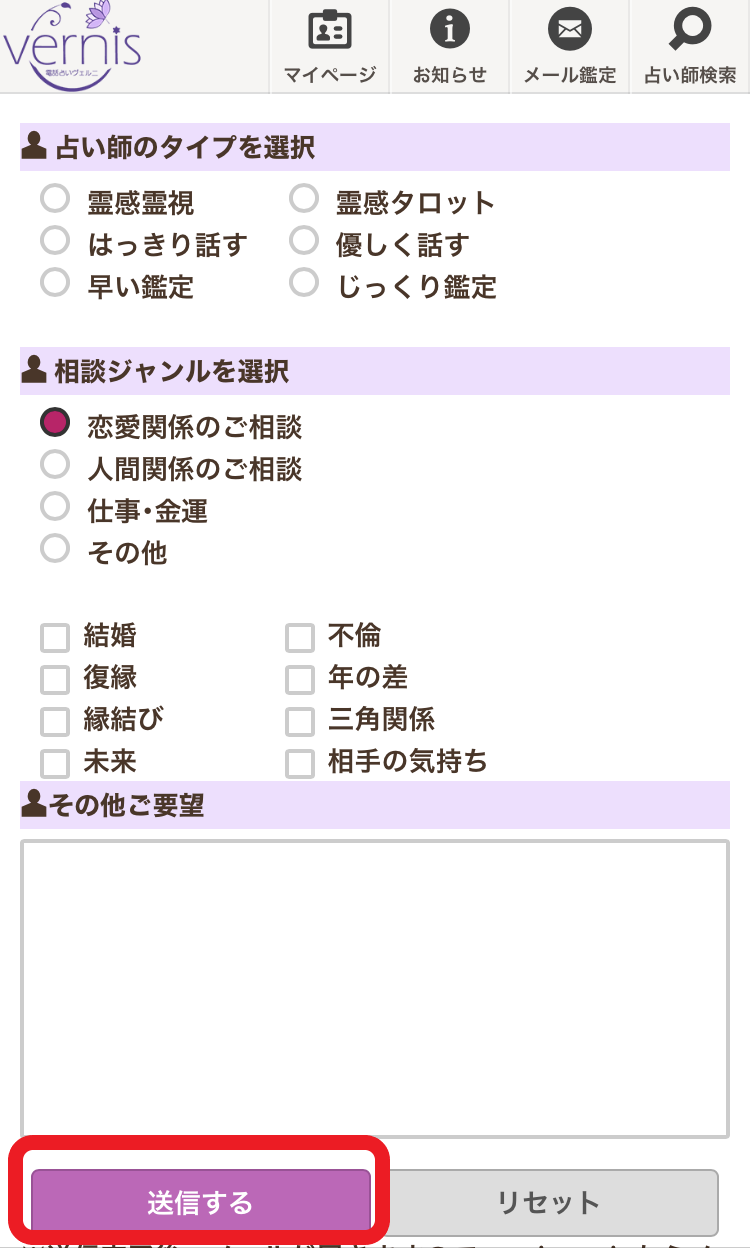The height and width of the screenshot is (1248, 750).
Task: Select 霊感霊視 radio button
Action: (x=55, y=199)
